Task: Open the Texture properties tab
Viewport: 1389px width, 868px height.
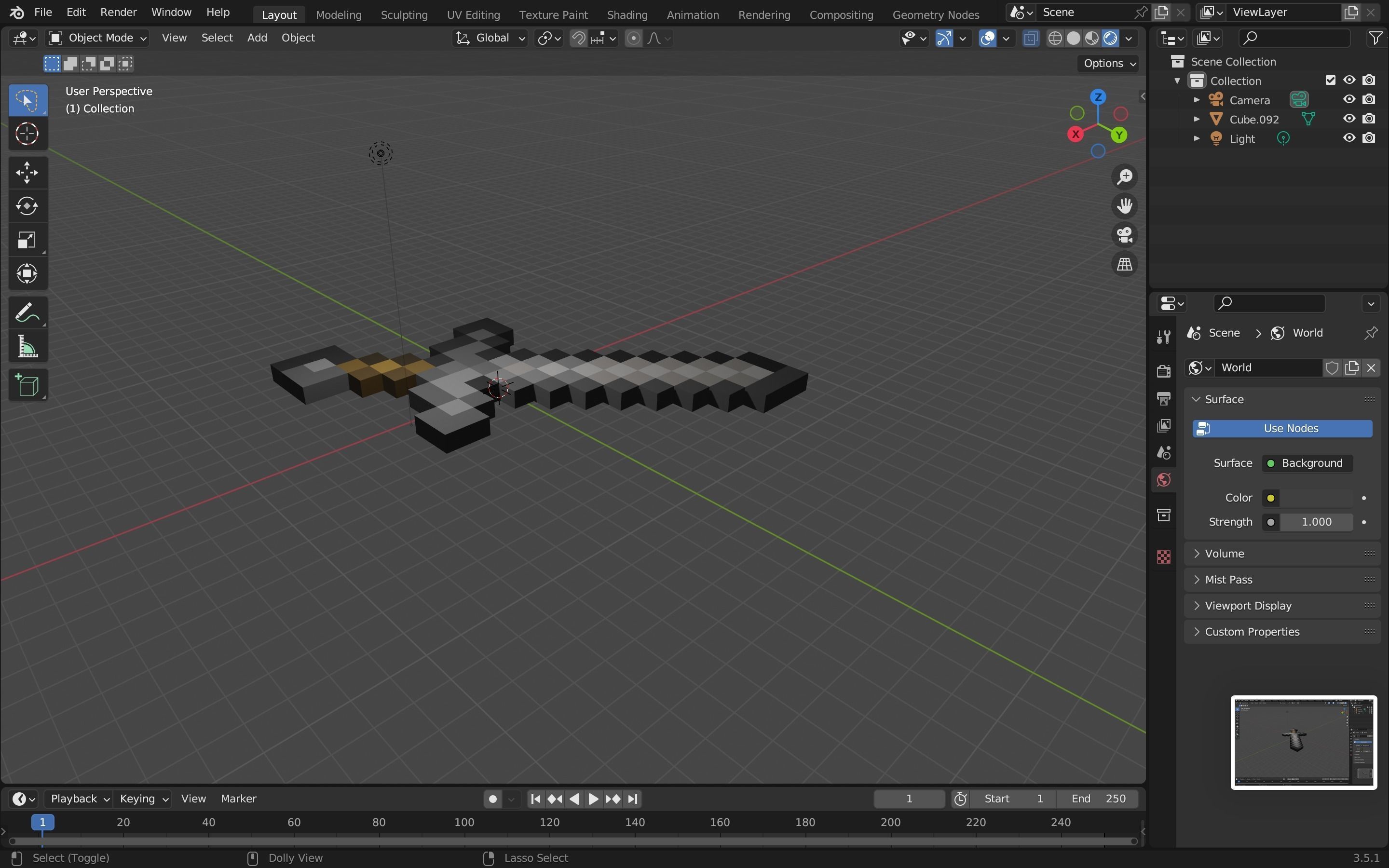Action: point(1163,557)
